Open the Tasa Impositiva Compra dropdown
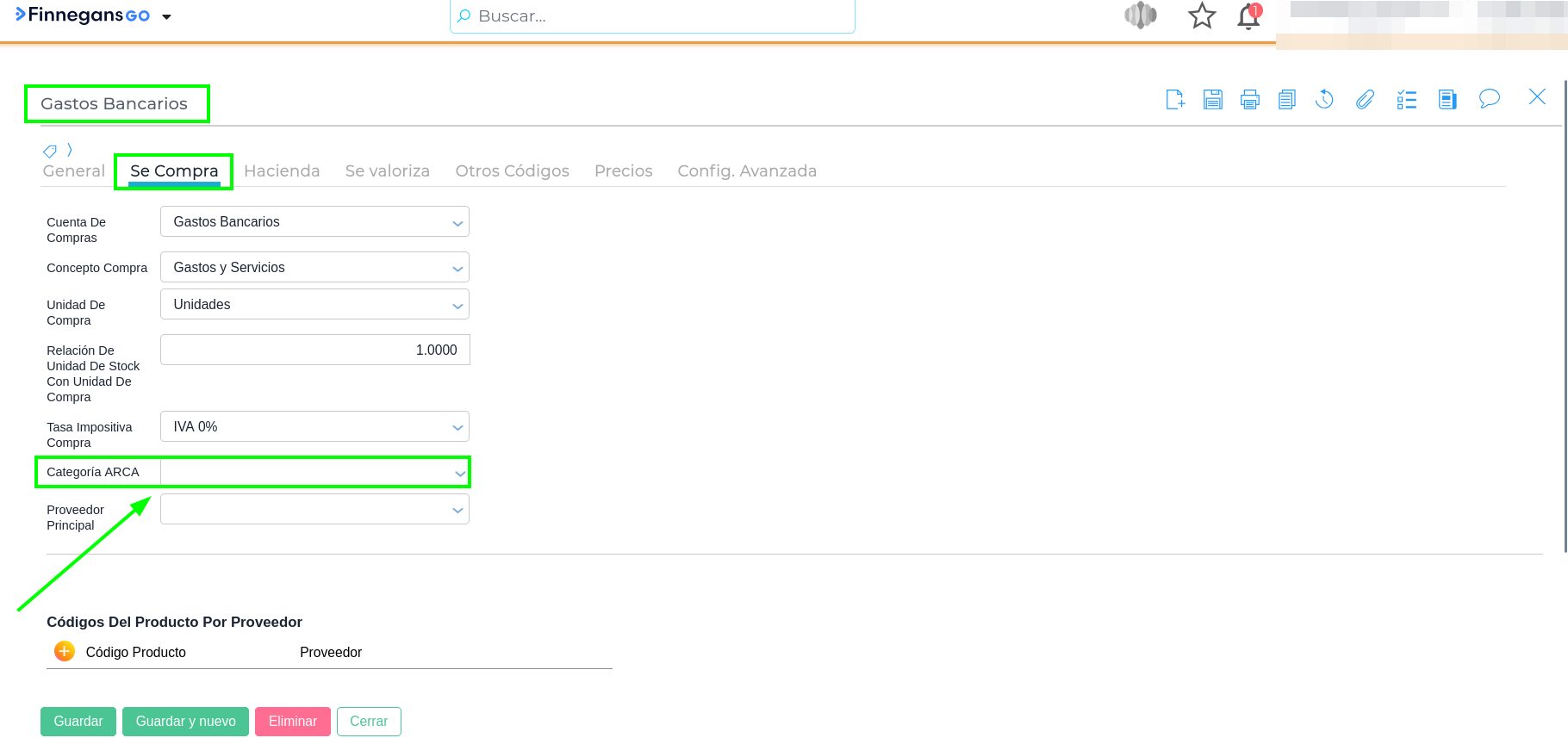Screen dimensions: 1568x738 pos(457,427)
